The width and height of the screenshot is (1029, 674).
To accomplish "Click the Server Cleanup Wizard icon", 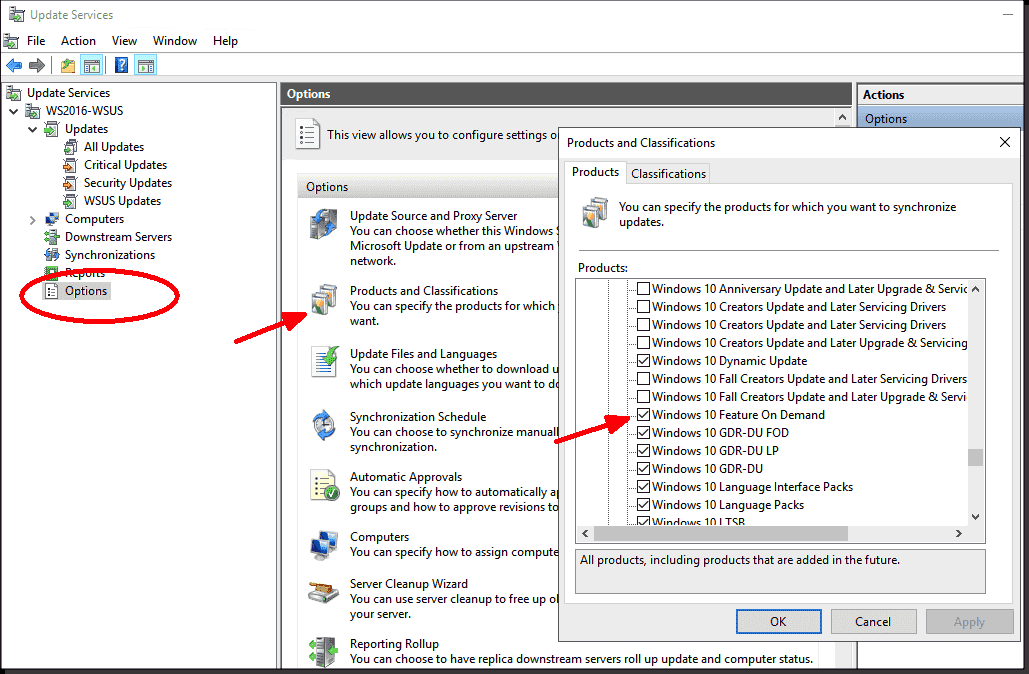I will [x=324, y=591].
